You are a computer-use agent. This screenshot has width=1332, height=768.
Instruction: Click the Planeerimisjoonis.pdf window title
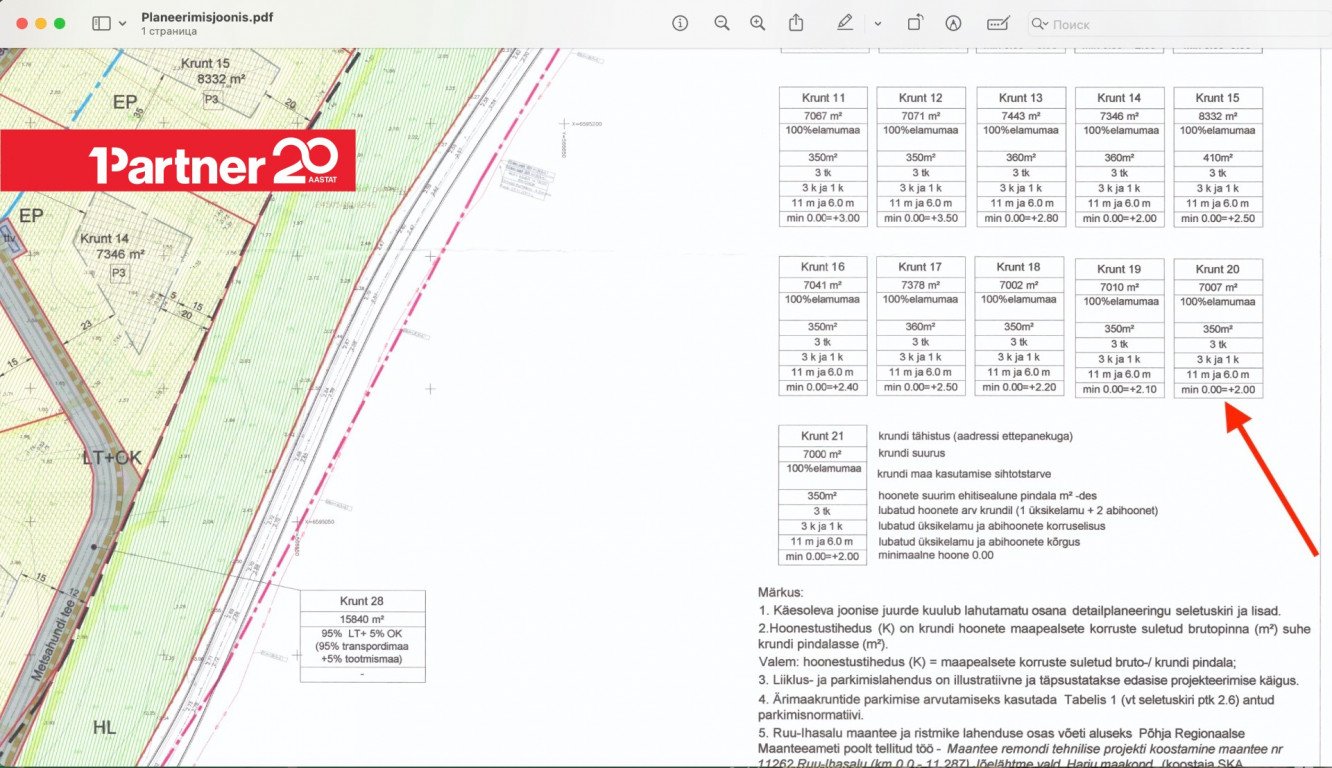tap(207, 17)
